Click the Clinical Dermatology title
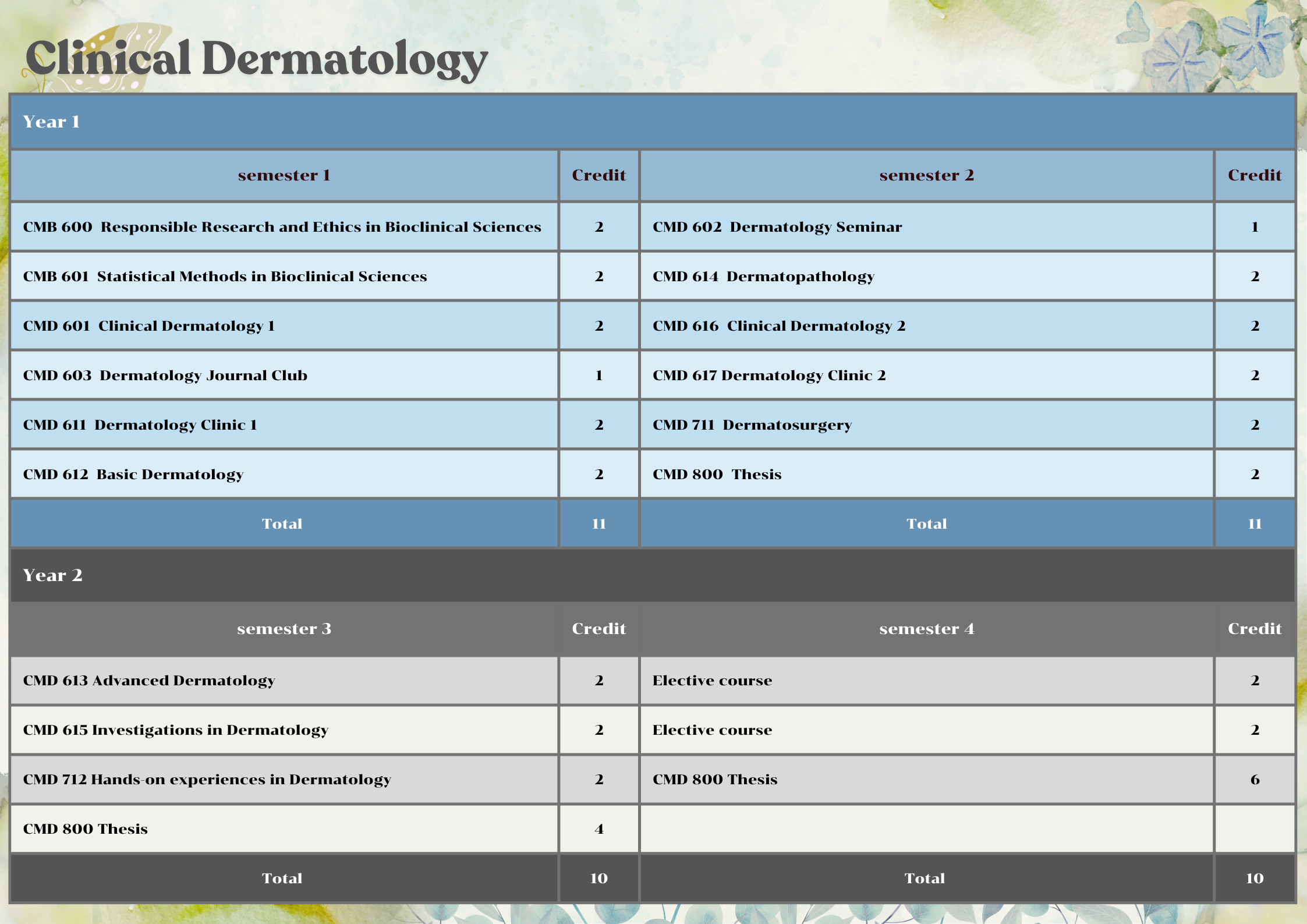This screenshot has width=1307, height=924. click(256, 59)
